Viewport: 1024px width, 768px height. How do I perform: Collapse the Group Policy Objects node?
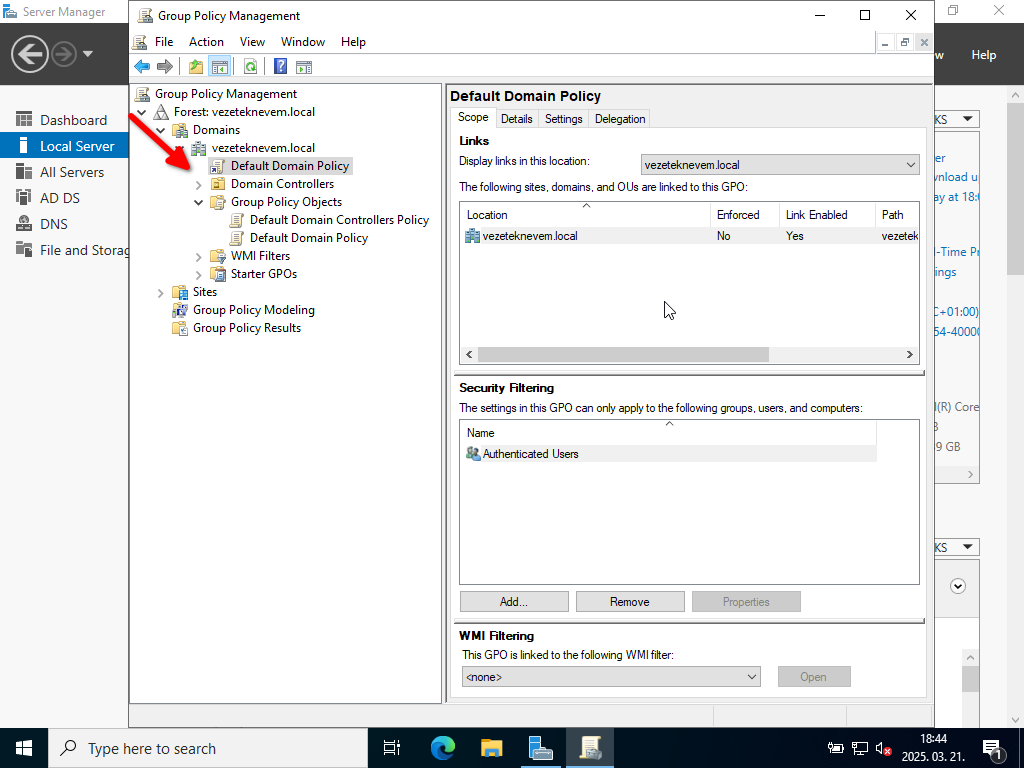[199, 202]
